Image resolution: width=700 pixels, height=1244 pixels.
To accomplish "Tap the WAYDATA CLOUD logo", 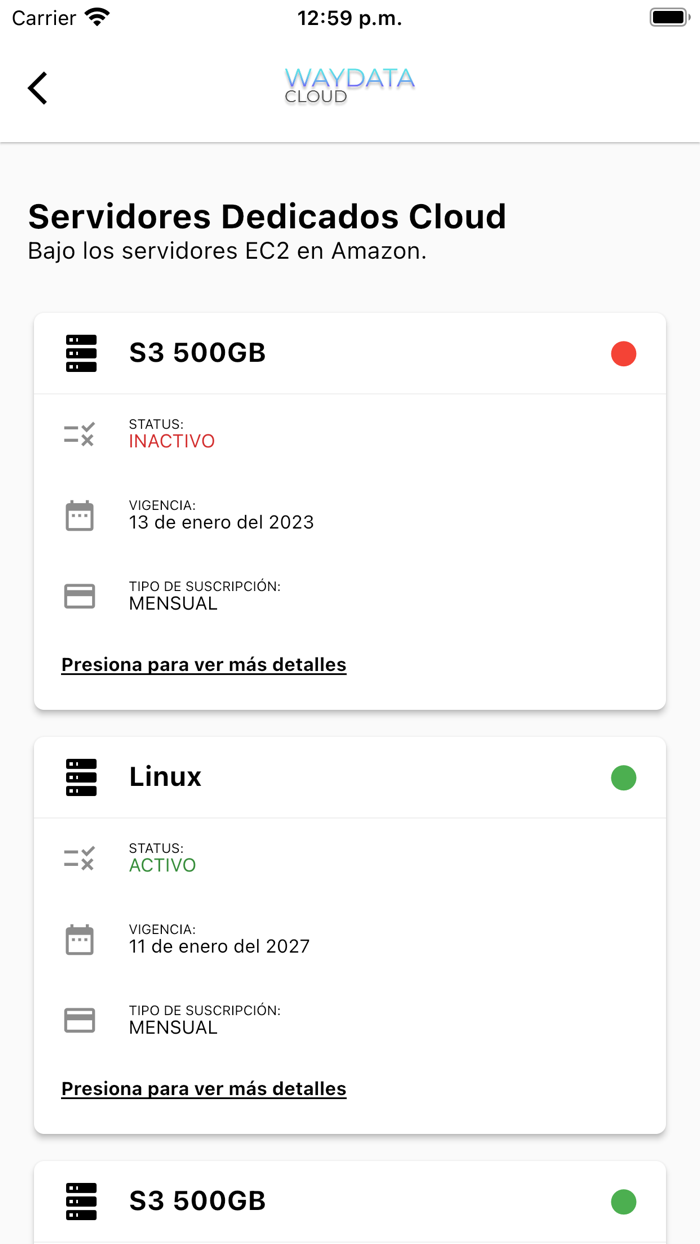I will [x=349, y=87].
